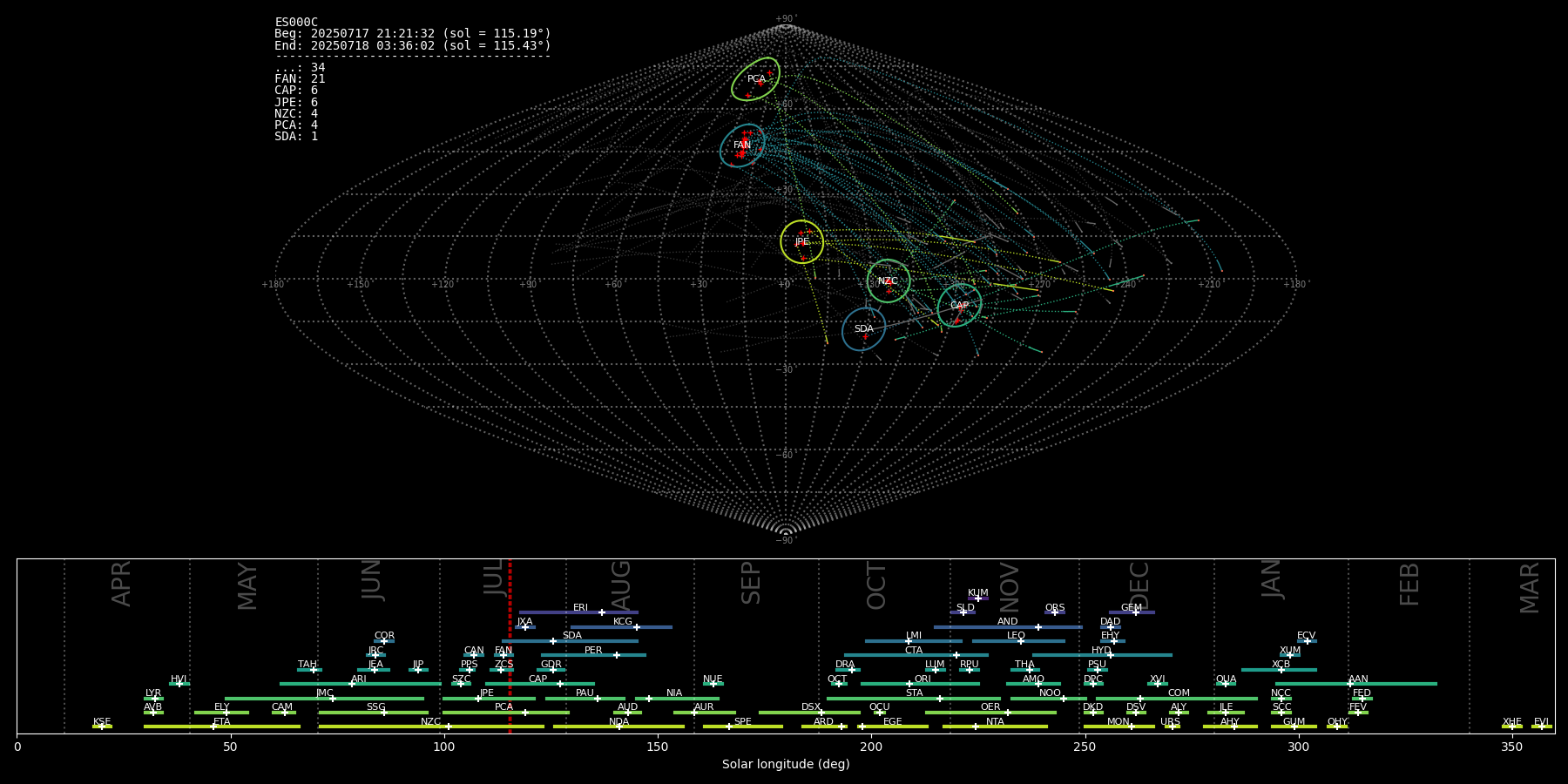Click the 350 tick label on longitude axis

pyautogui.click(x=1512, y=747)
